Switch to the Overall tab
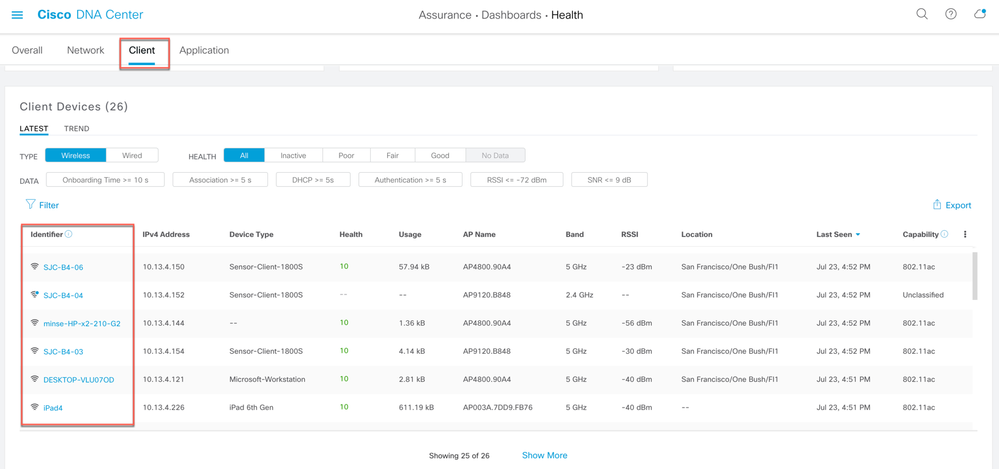The width and height of the screenshot is (999, 469). (27, 50)
